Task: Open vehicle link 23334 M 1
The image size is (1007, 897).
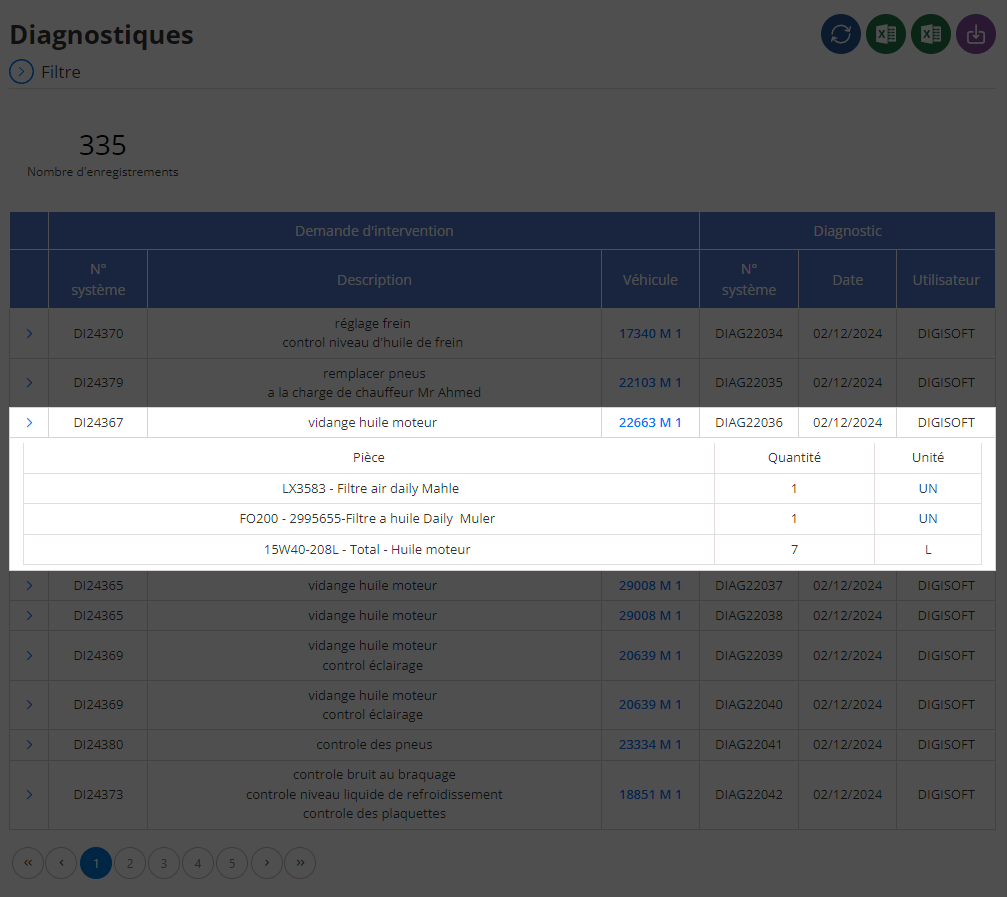Action: (x=650, y=745)
